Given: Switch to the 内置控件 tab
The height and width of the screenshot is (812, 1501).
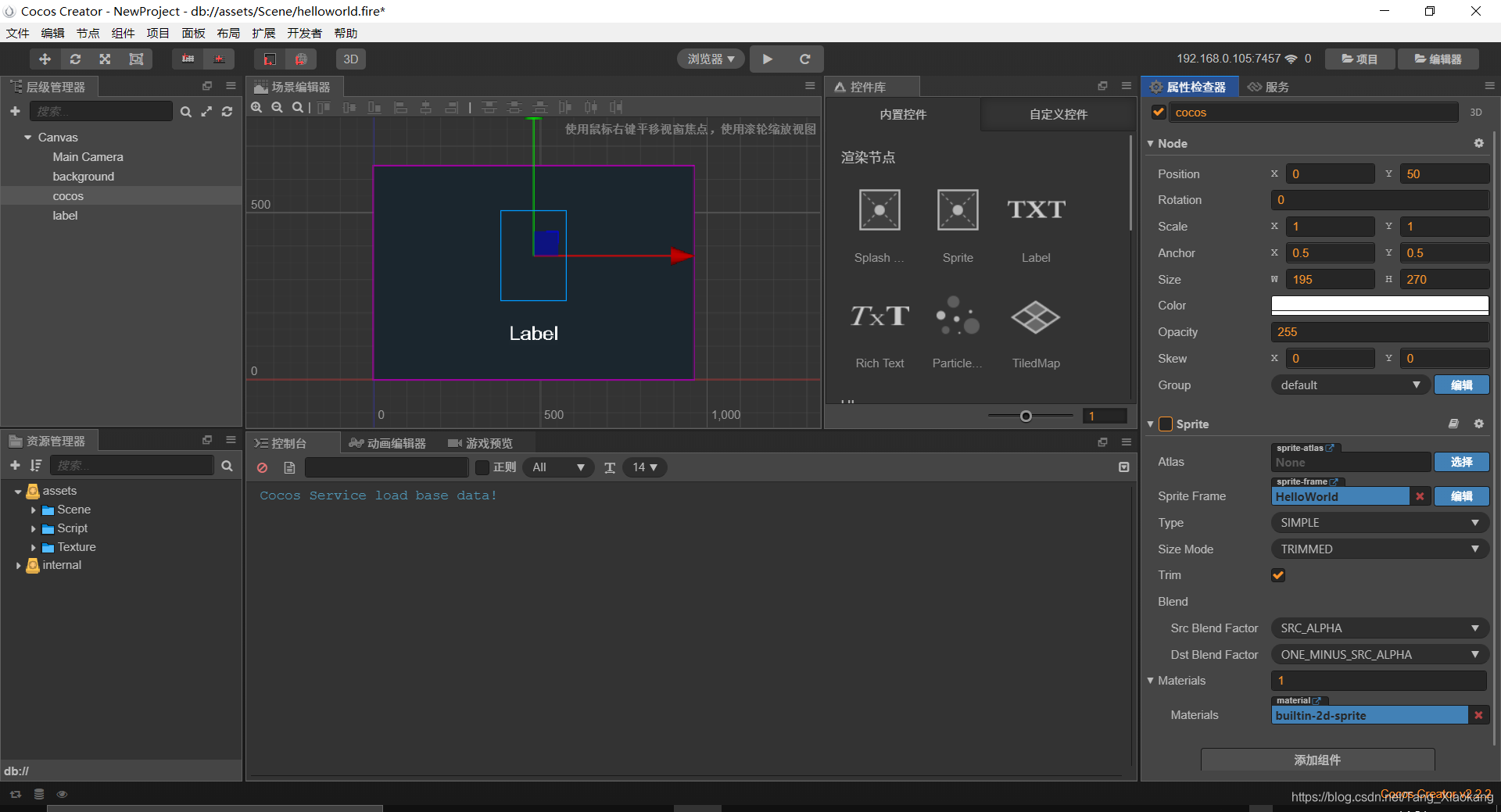Looking at the screenshot, I should (x=903, y=115).
